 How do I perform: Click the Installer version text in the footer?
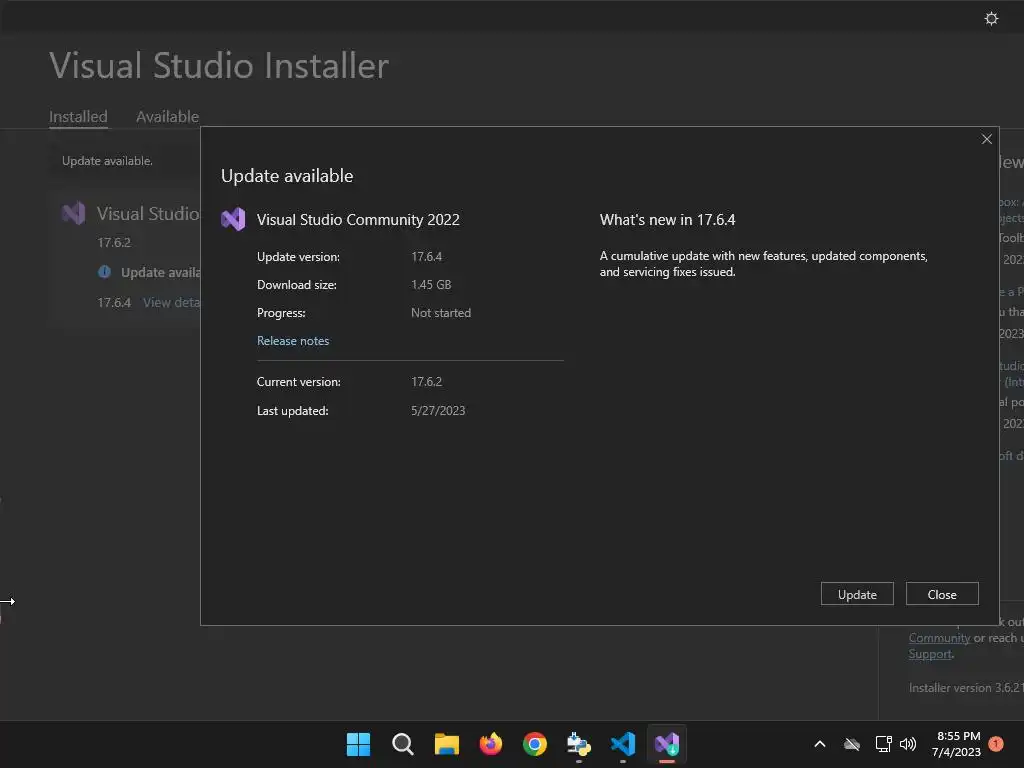coord(965,688)
